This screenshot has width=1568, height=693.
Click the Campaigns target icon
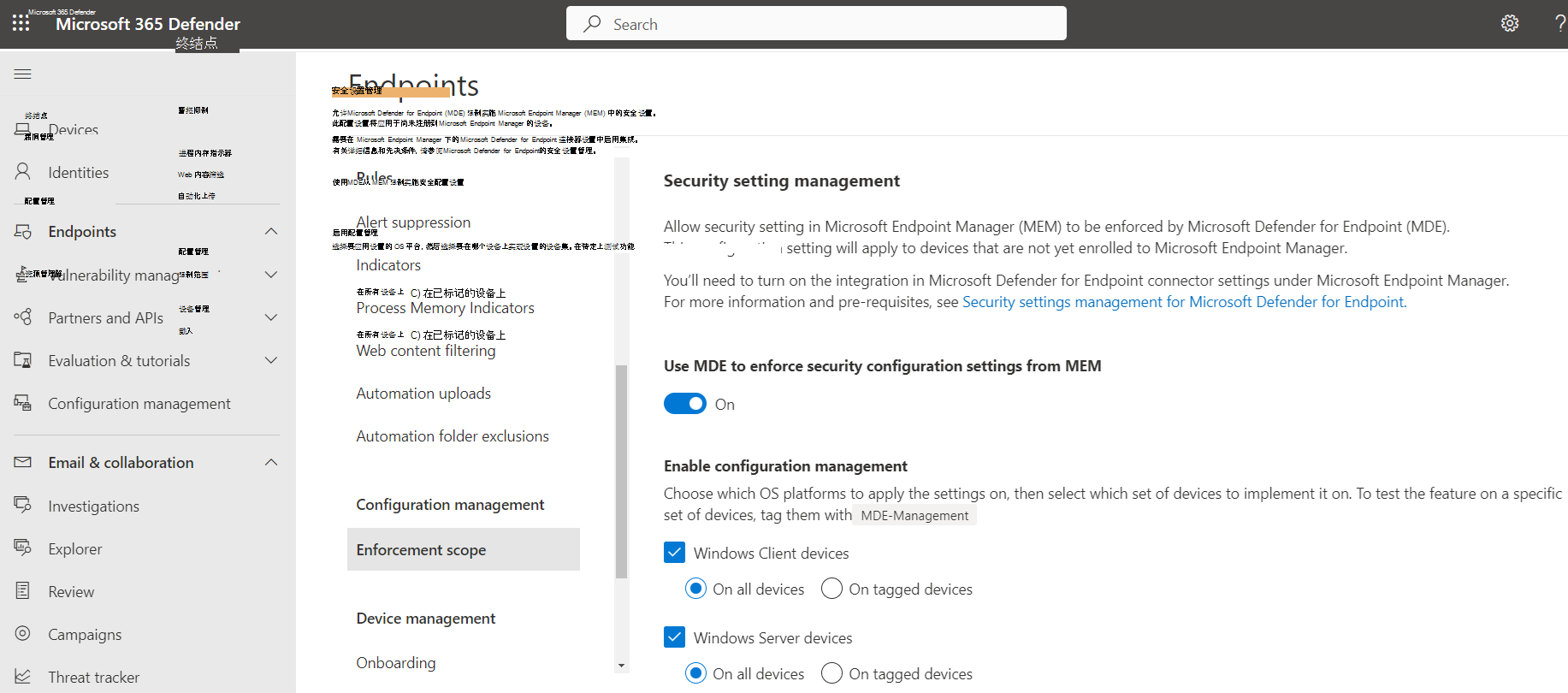23,633
